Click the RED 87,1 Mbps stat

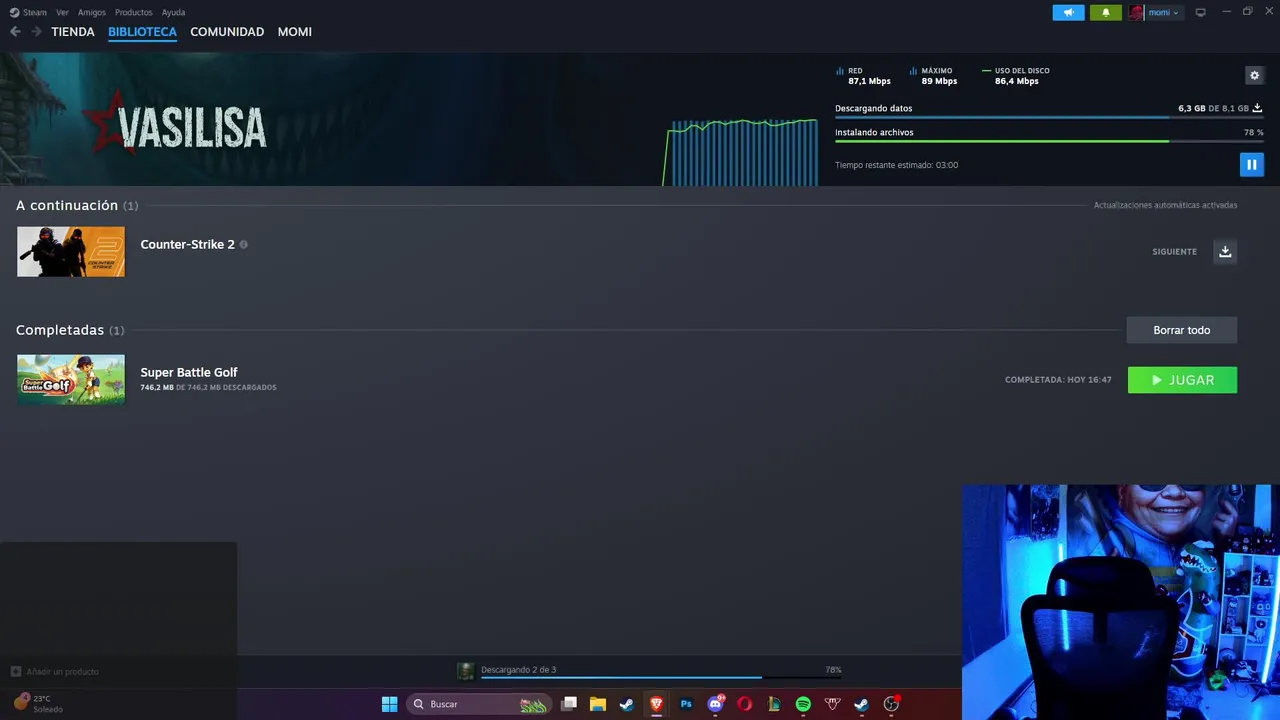coord(864,76)
